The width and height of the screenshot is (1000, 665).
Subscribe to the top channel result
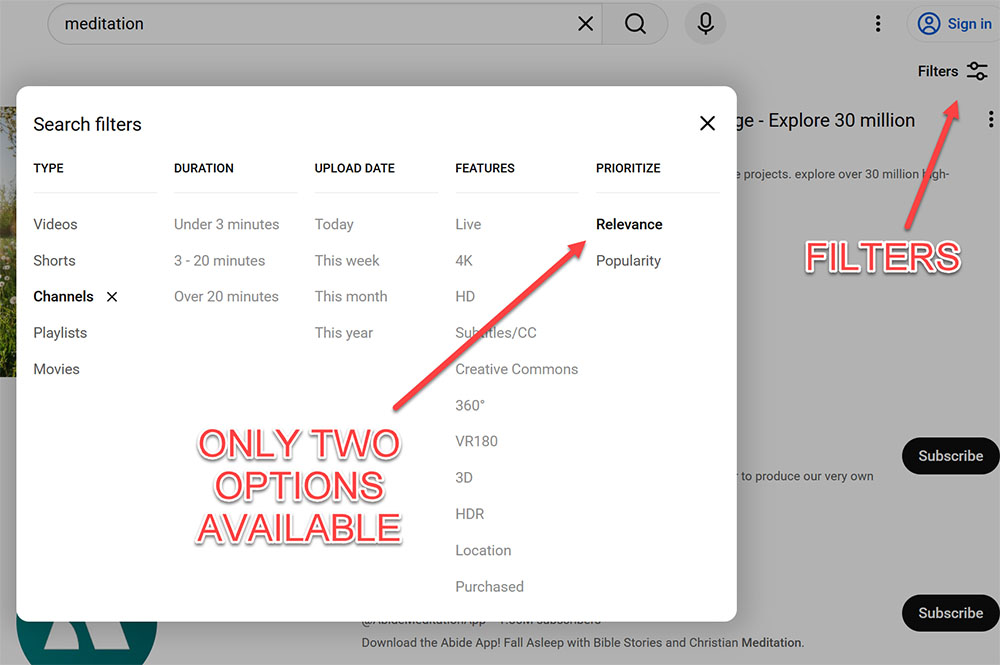950,456
